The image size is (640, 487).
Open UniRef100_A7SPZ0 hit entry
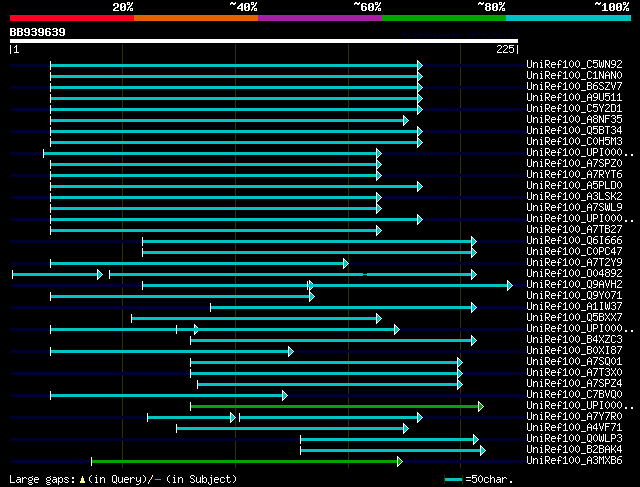574,163
